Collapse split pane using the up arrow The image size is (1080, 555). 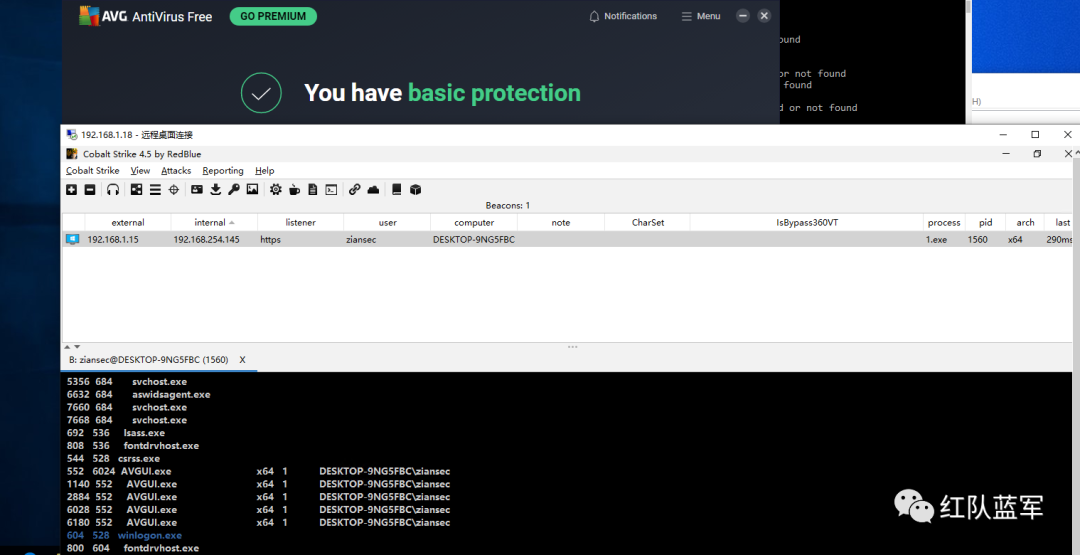(68, 346)
